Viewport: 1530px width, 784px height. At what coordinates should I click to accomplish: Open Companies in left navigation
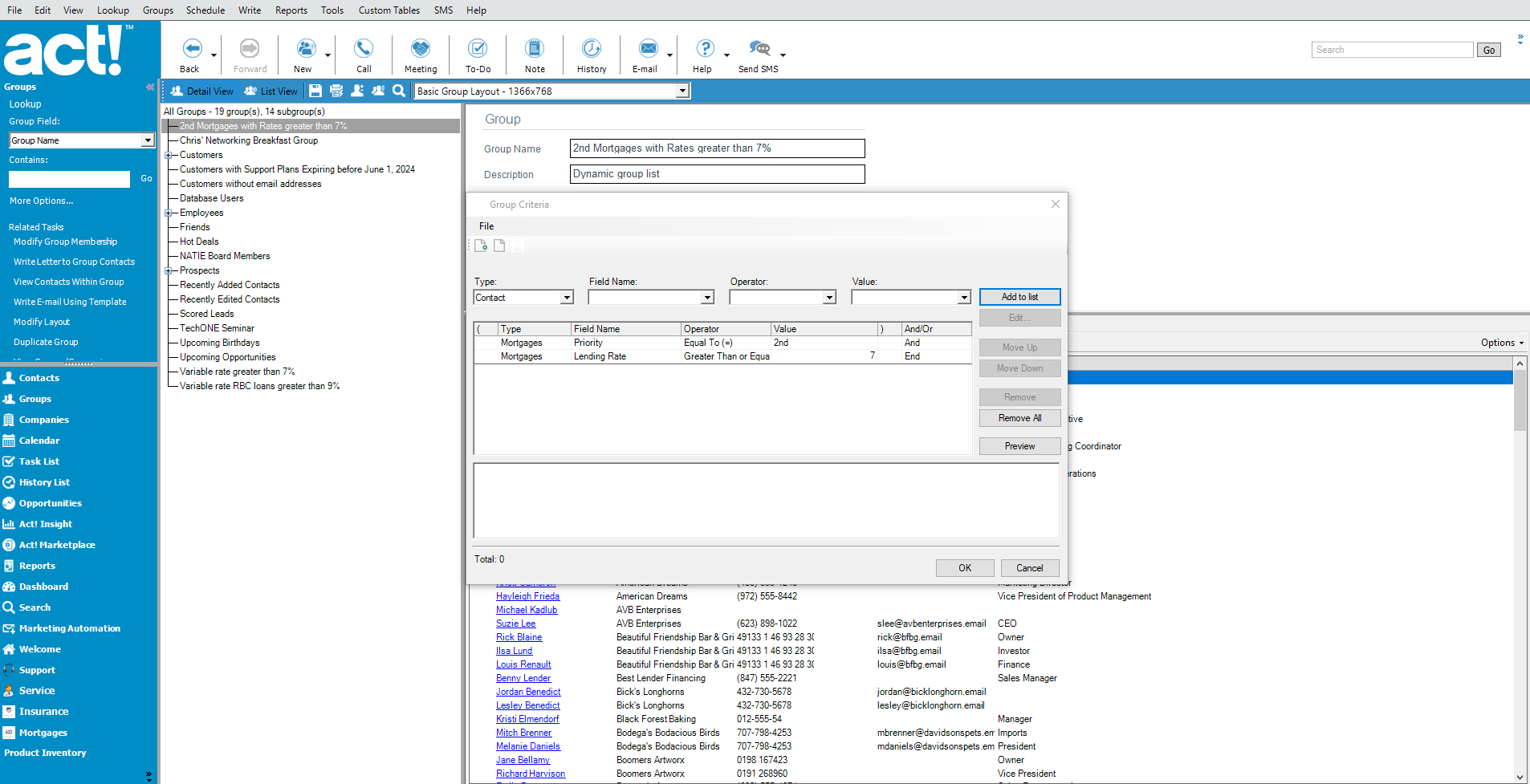coord(44,420)
